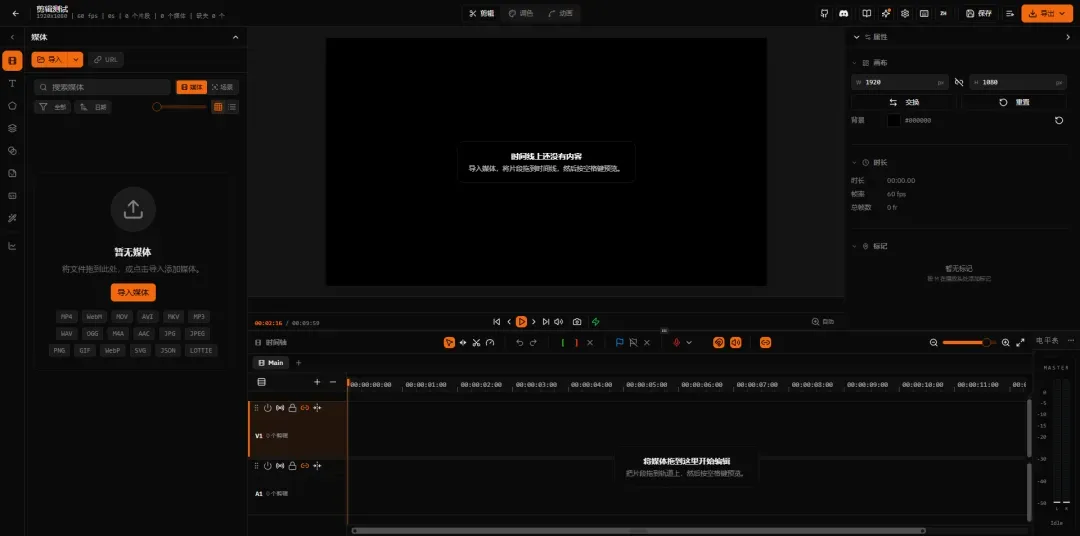This screenshot has height=536, width=1080.
Task: Toggle the aspect ratio link between W and H
Action: click(x=959, y=82)
